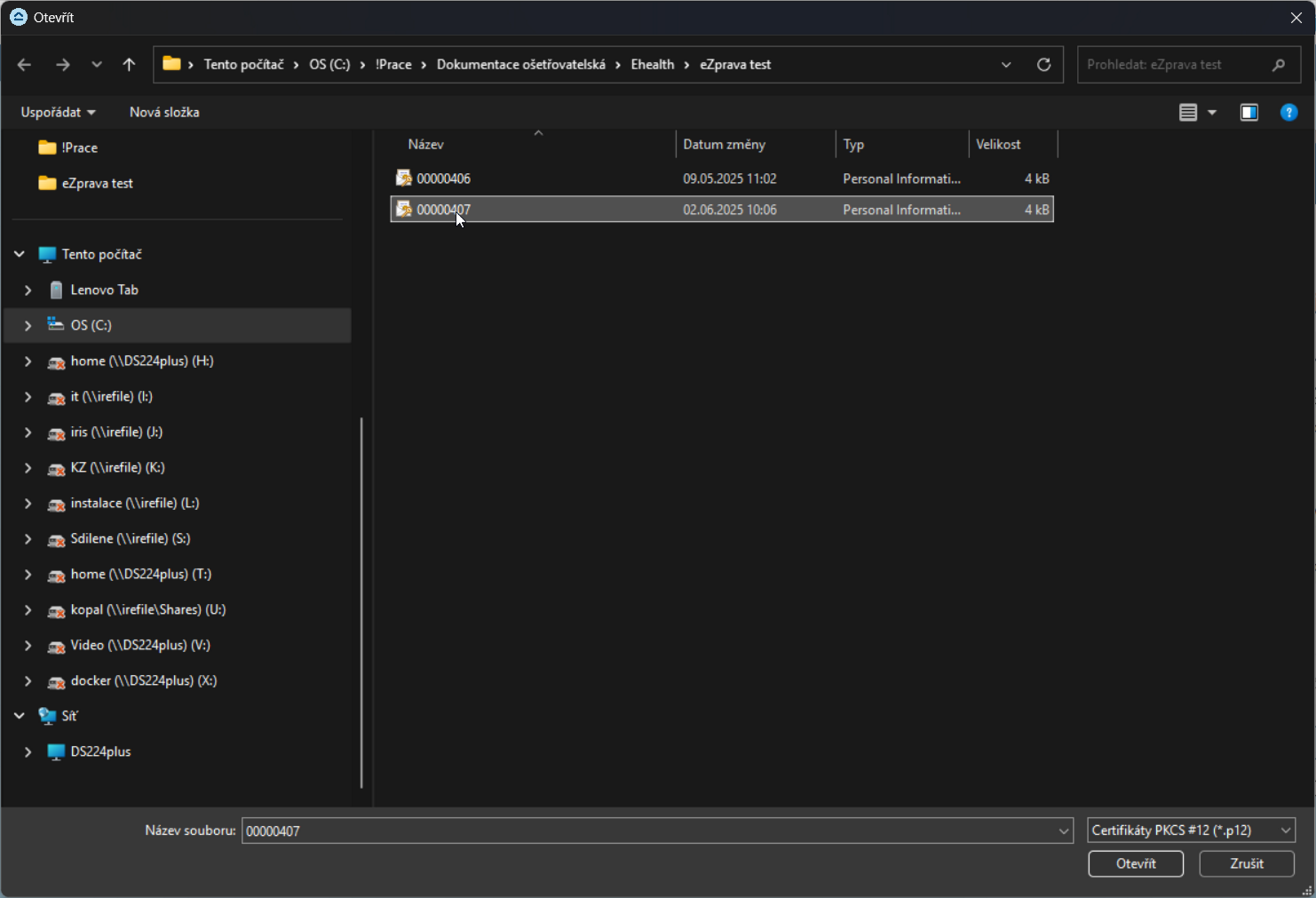The image size is (1316, 898).
Task: Toggle the preview pane icon
Action: click(1249, 112)
